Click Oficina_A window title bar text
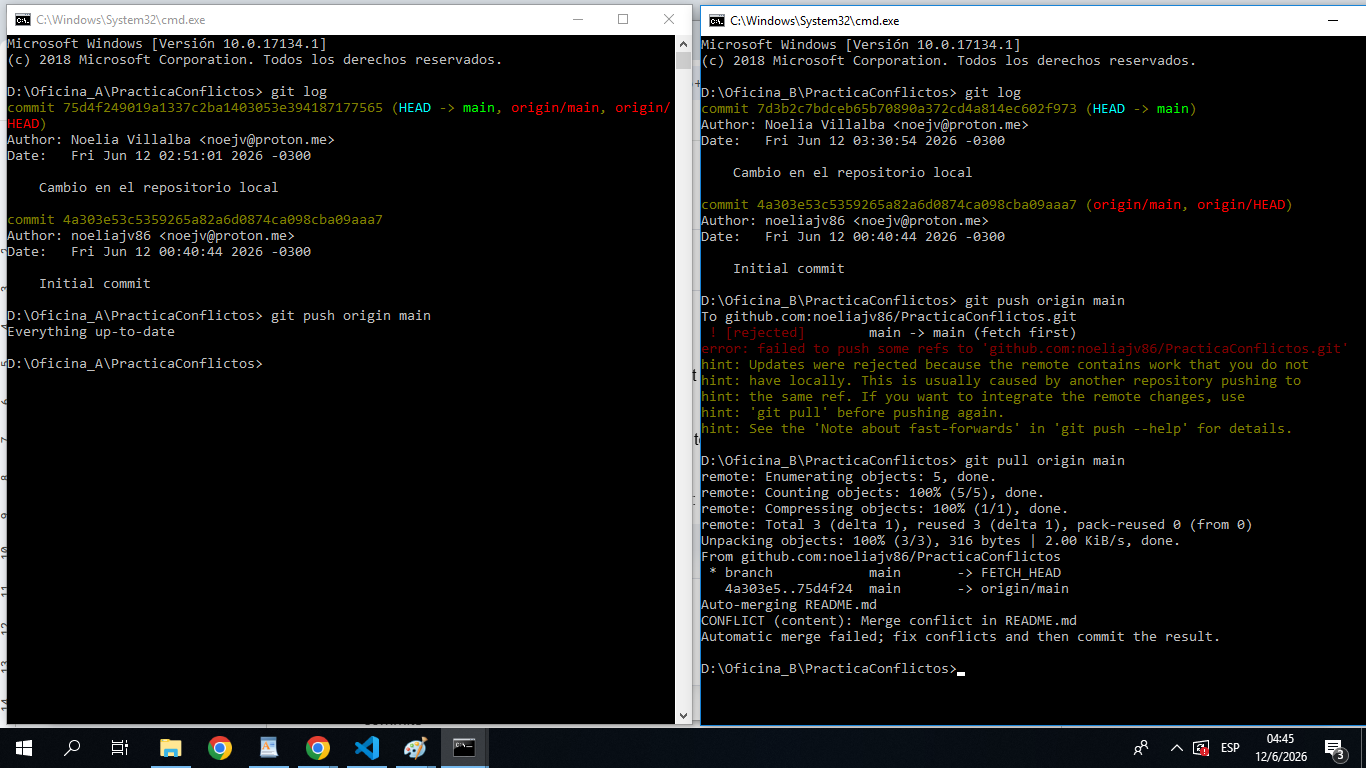The height and width of the screenshot is (768, 1366). (x=120, y=19)
